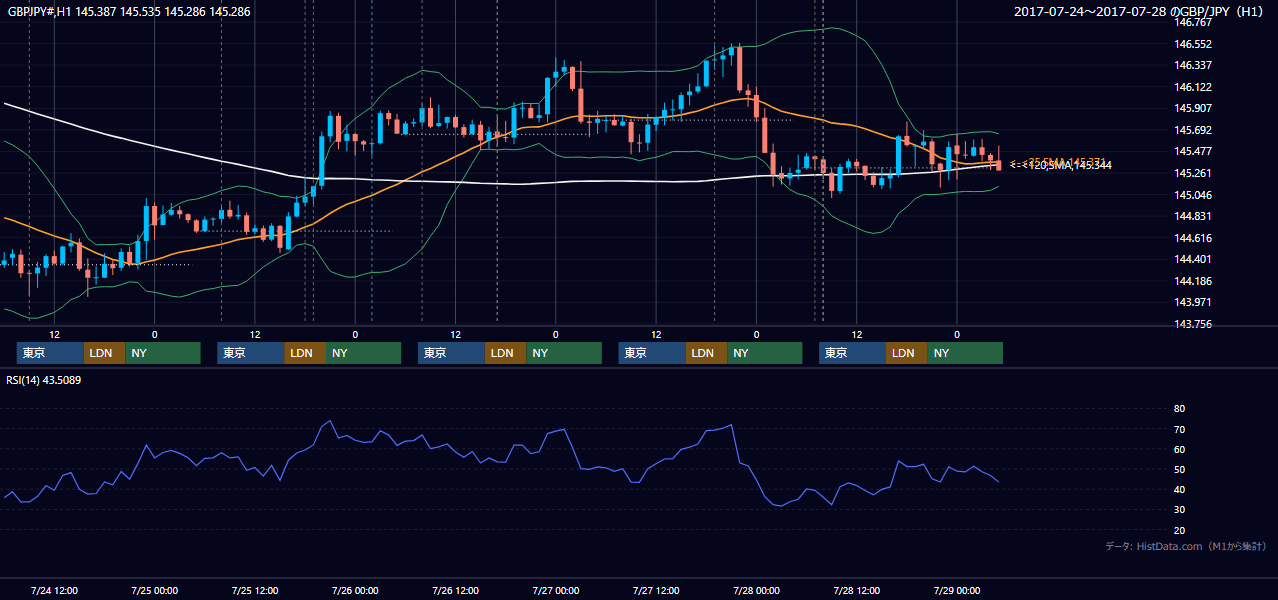Open the データ: HistData.com source credit
The width and height of the screenshot is (1278, 600).
(1186, 546)
